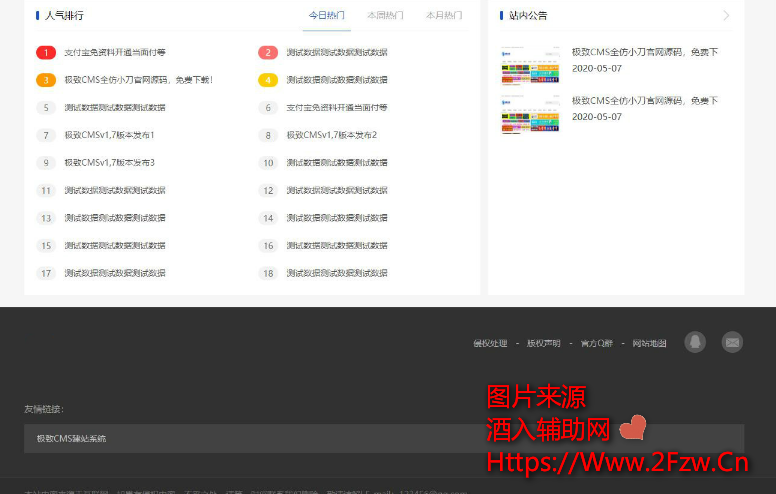Open the rank 15 测试数据 entry
Screen dimensions: 776x494
click(115, 246)
